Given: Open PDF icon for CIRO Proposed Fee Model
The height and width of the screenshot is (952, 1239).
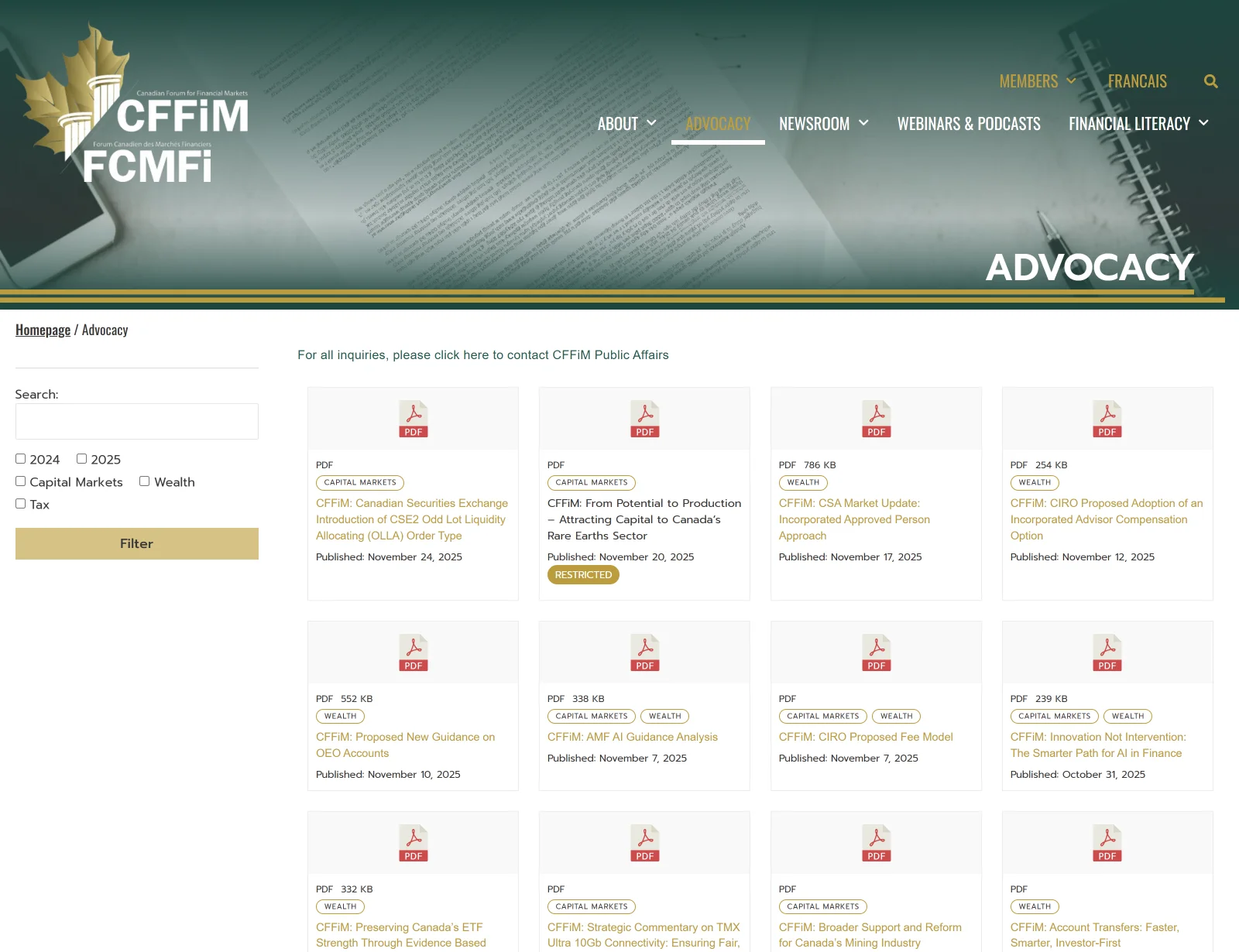Looking at the screenshot, I should click(877, 652).
